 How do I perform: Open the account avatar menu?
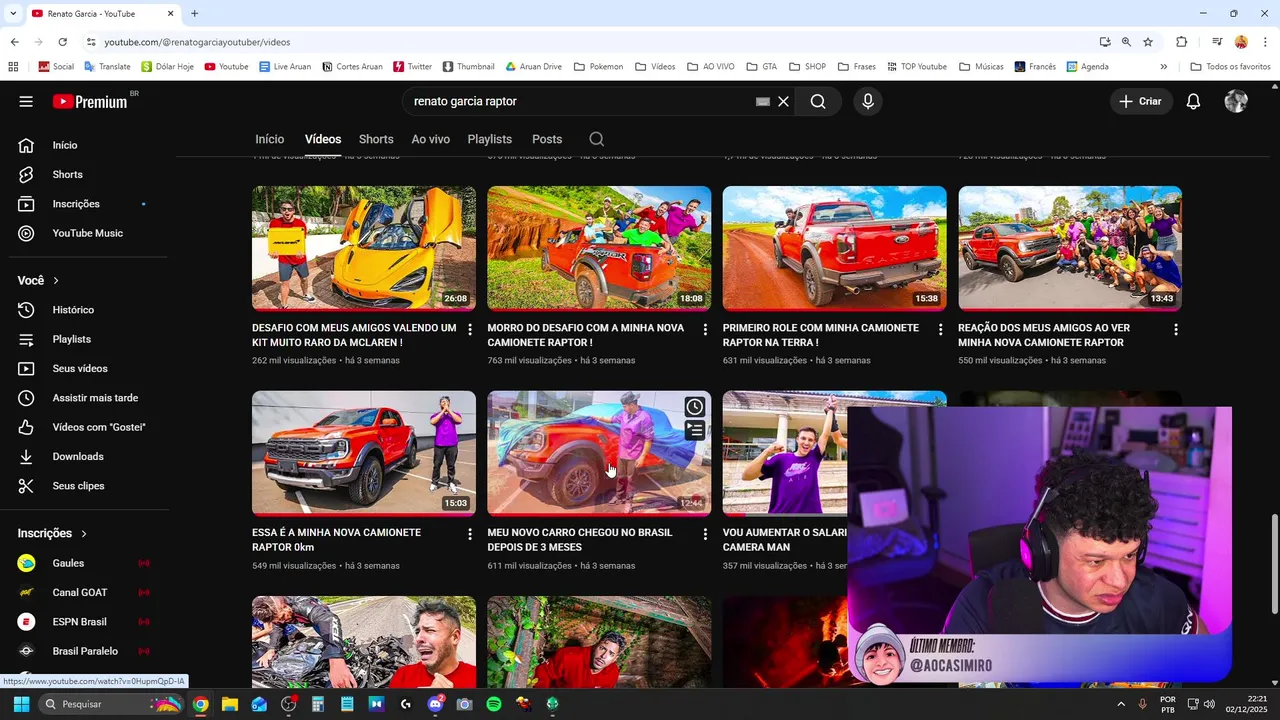tap(1236, 101)
